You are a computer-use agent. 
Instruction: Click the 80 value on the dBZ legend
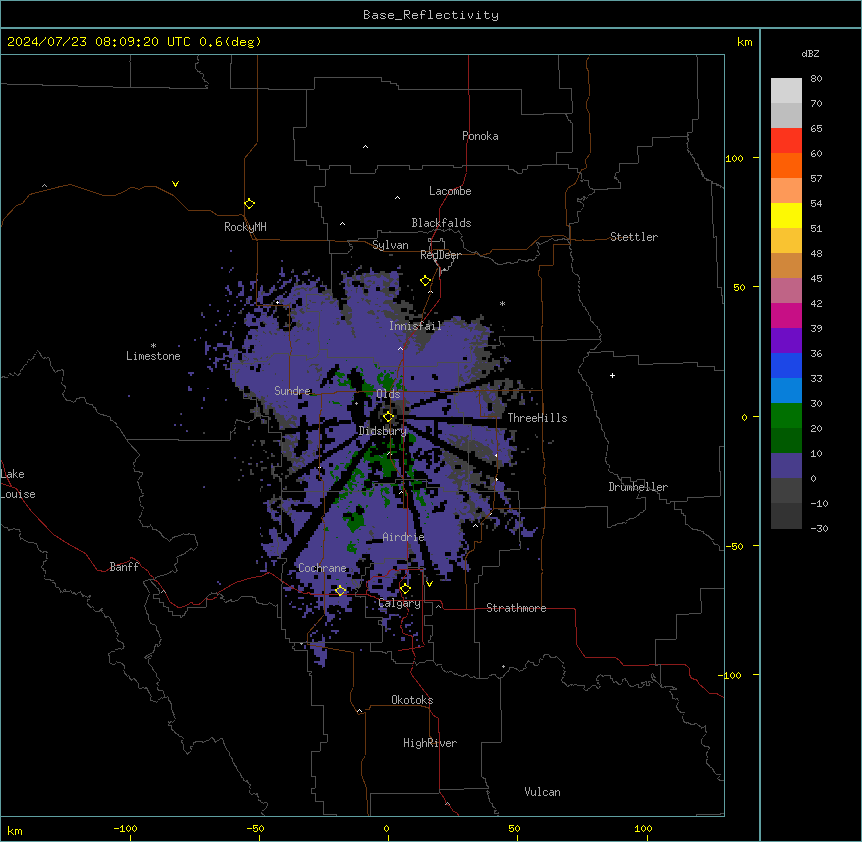(x=816, y=79)
